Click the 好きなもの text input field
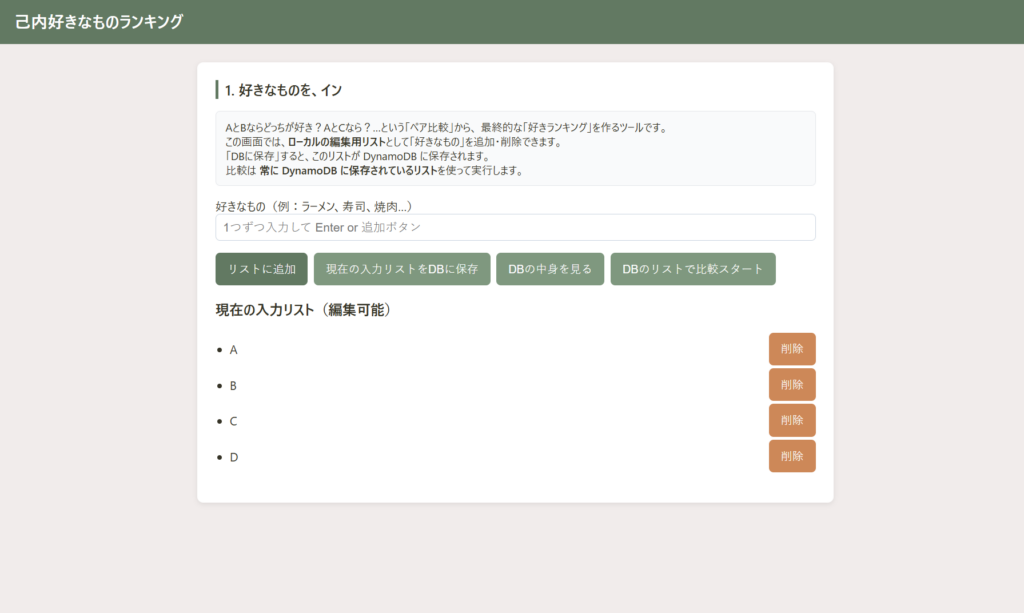The image size is (1024, 613). pyautogui.click(x=515, y=227)
